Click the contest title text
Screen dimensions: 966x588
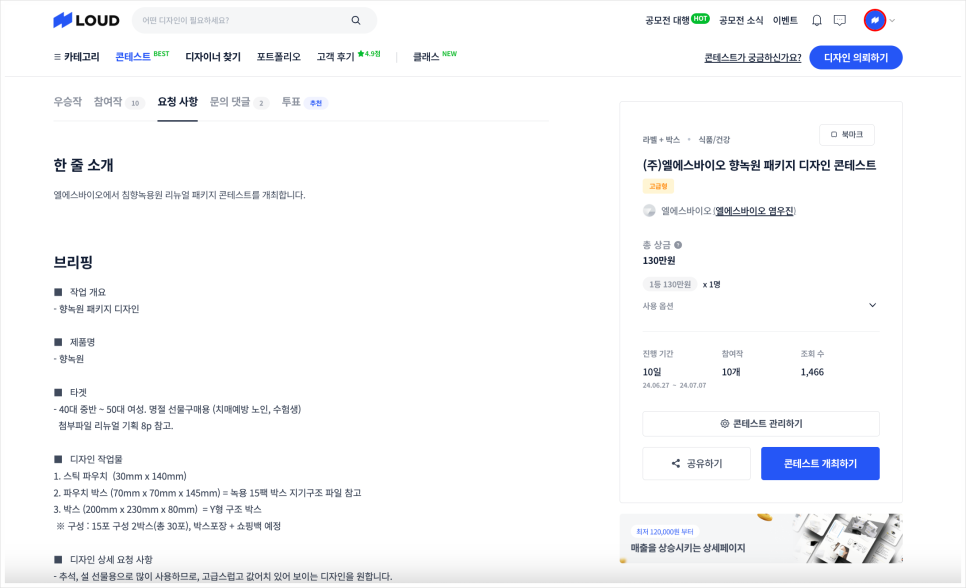click(759, 165)
